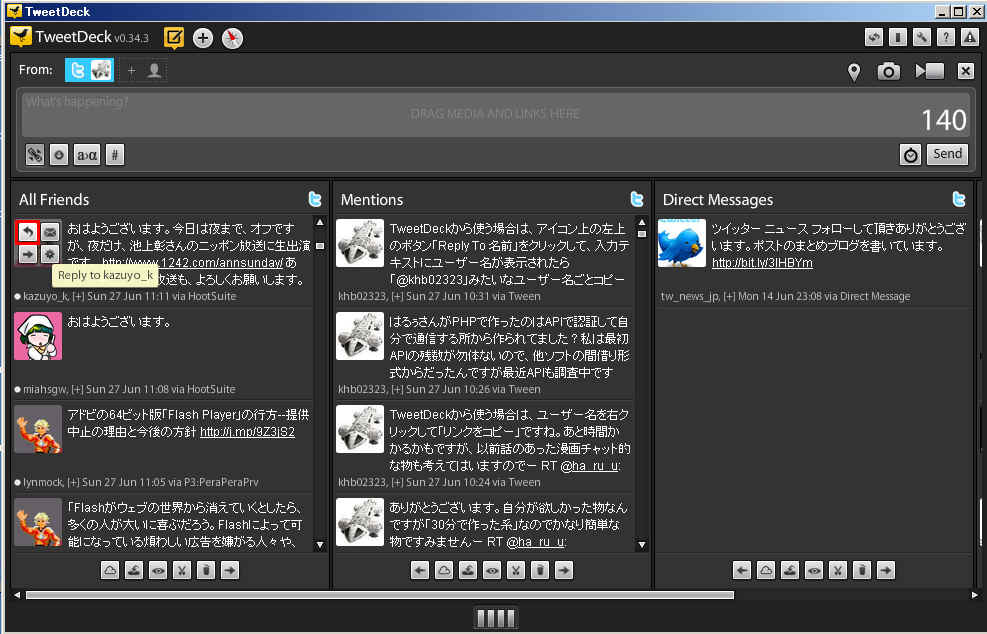
Task: Insert recent hashtag with # button
Action: point(115,154)
